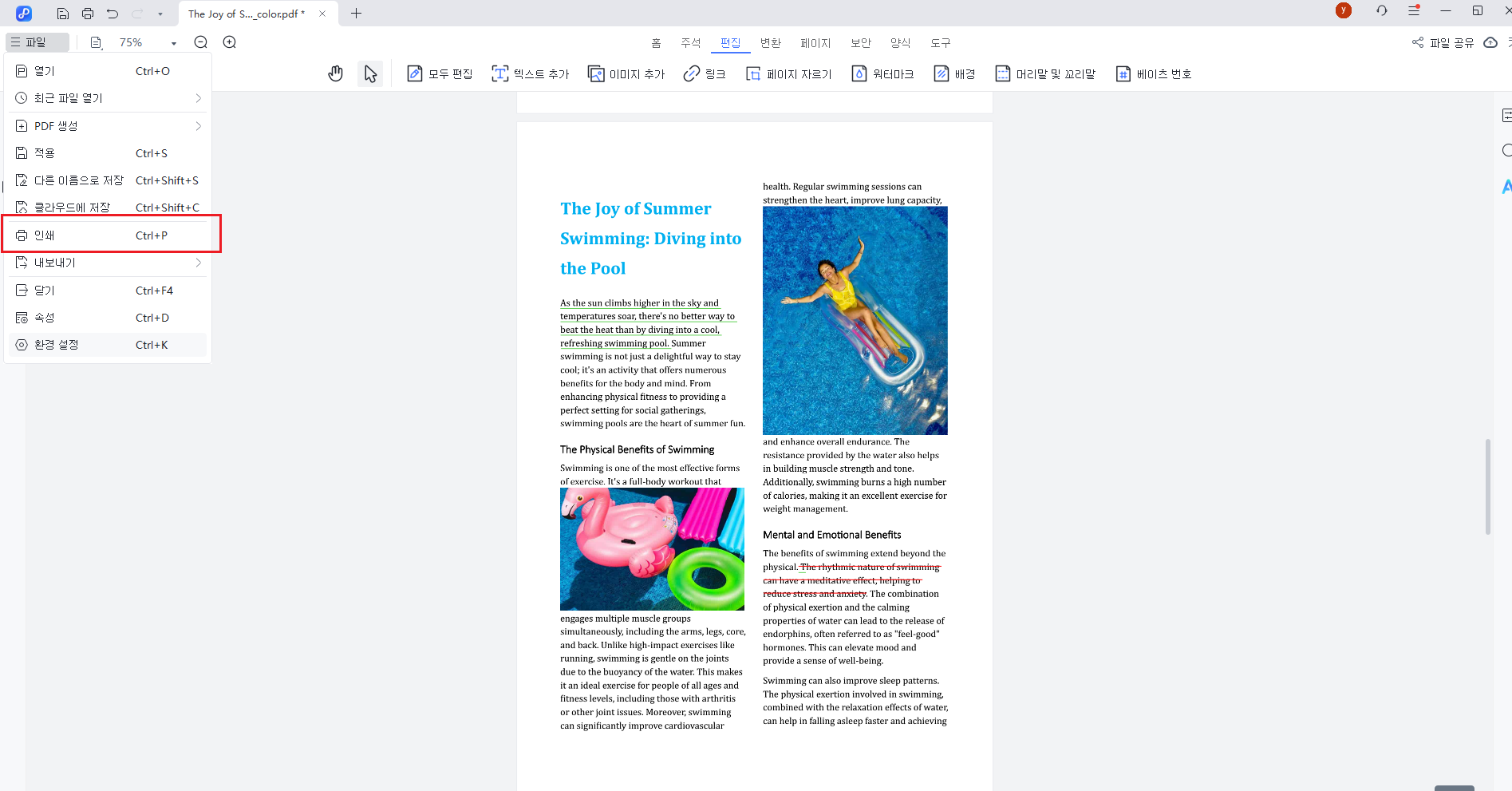The height and width of the screenshot is (791, 1512).
Task: Click the 이미지 추가 (Add Image) tool
Action: tap(626, 73)
